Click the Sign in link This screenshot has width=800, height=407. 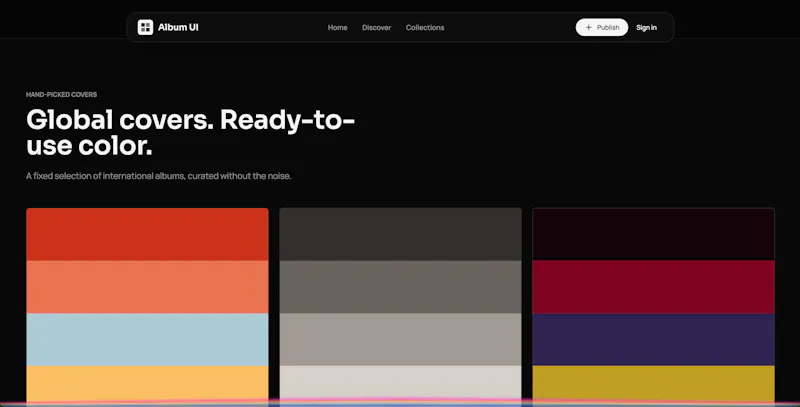click(x=646, y=28)
